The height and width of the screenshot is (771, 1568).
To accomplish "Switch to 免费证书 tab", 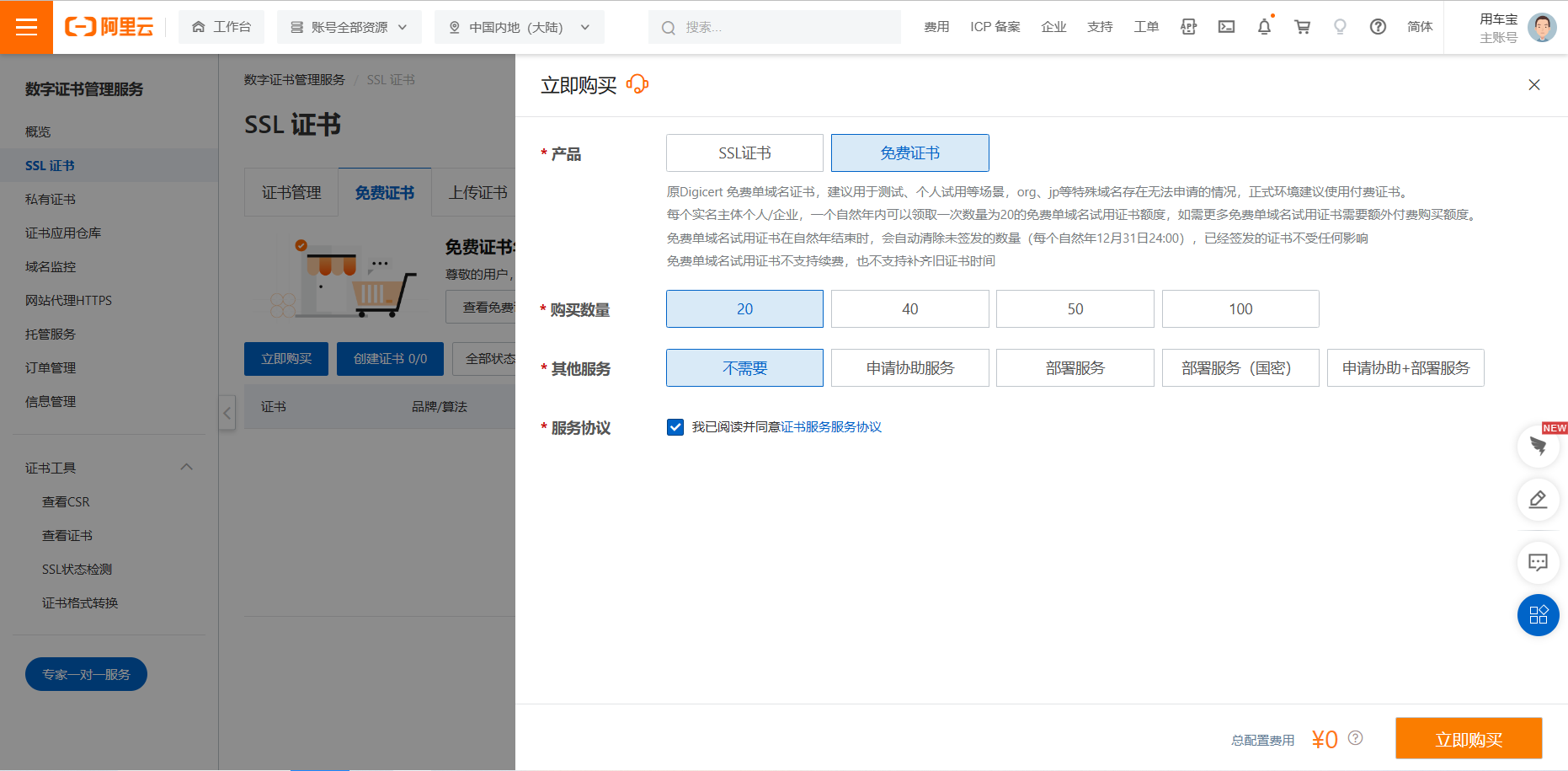I will 385,192.
